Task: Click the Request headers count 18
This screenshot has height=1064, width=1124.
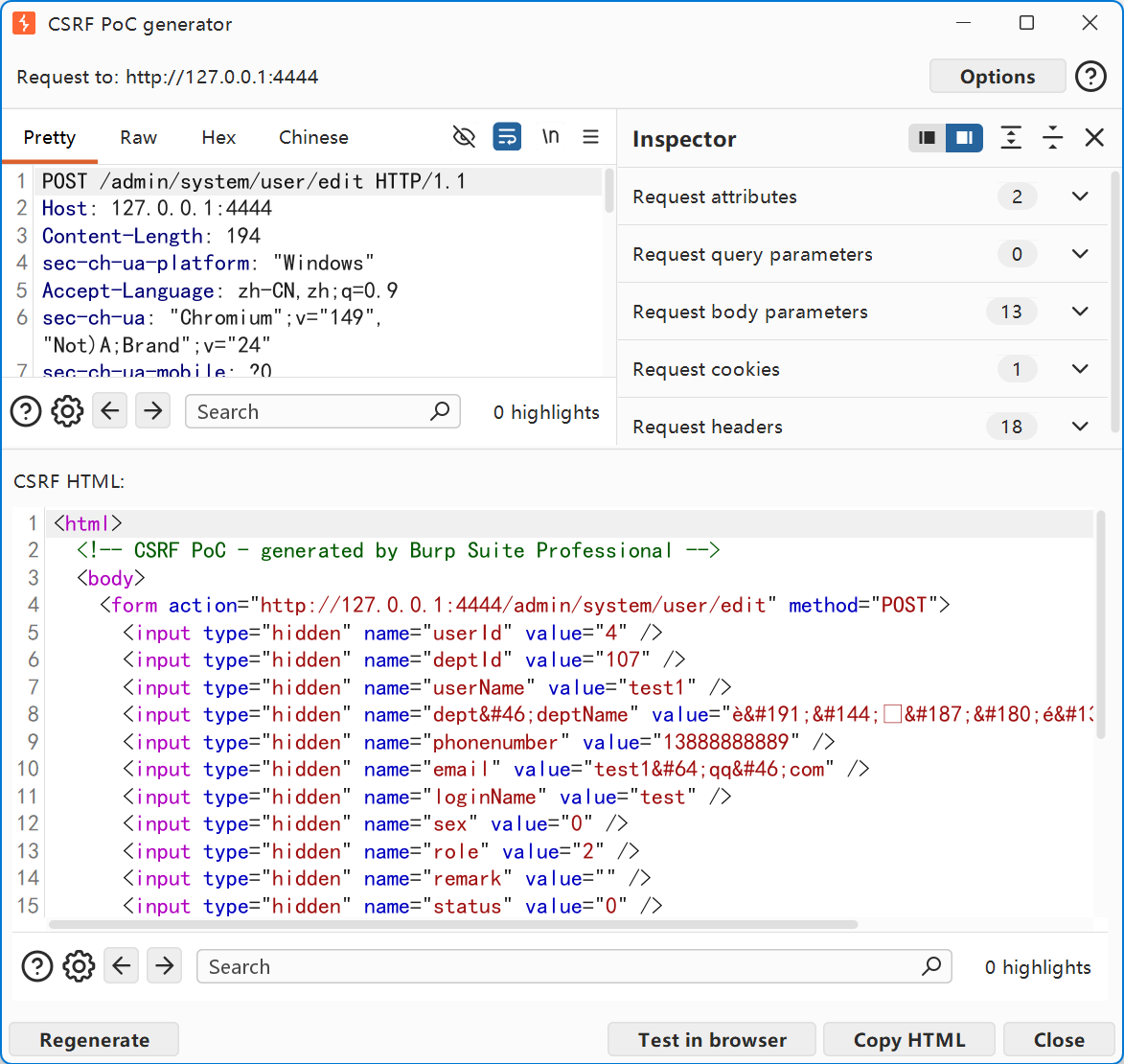Action: tap(1012, 427)
